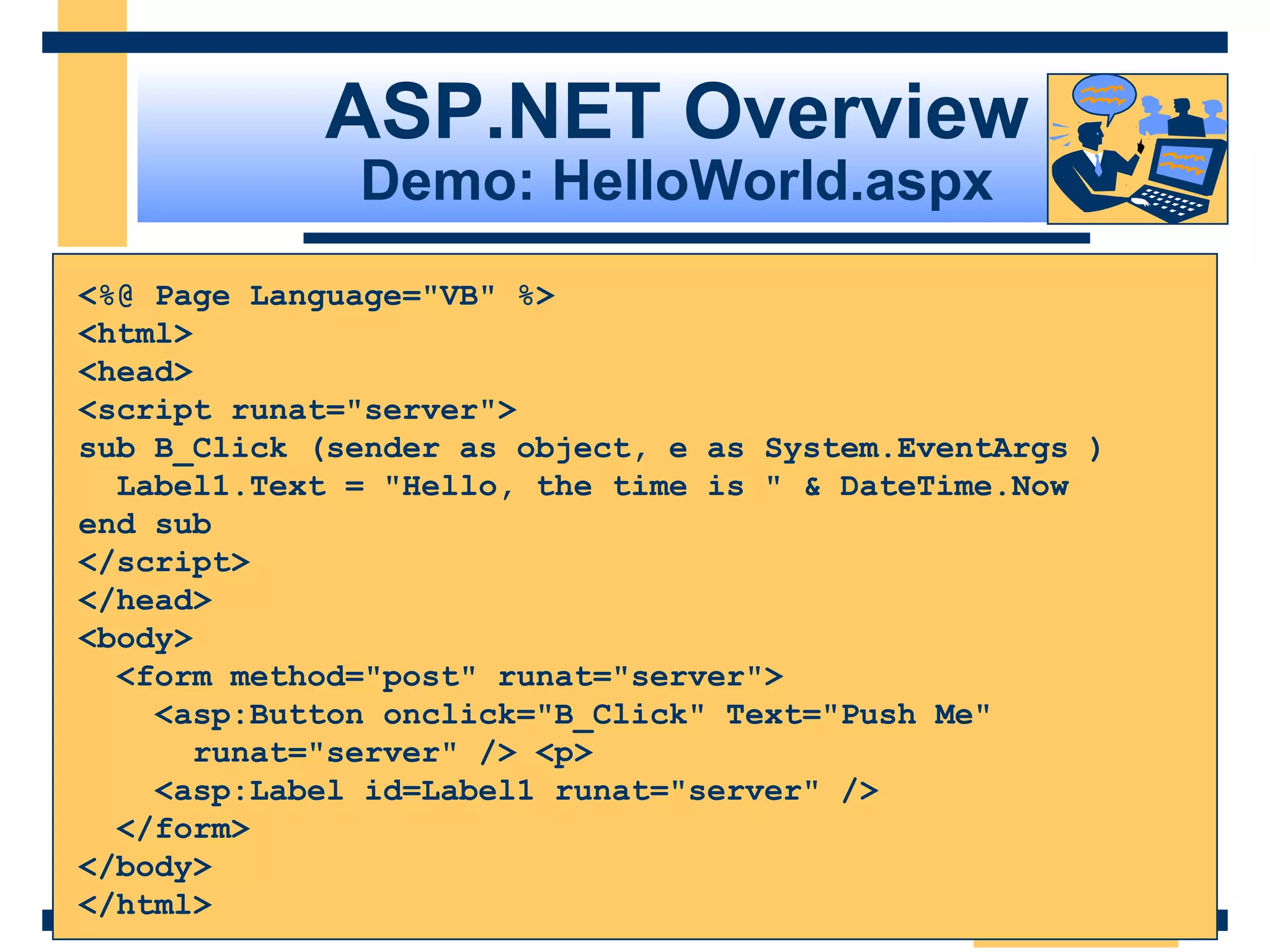Click the closing '</body>' tag line

[x=144, y=868]
